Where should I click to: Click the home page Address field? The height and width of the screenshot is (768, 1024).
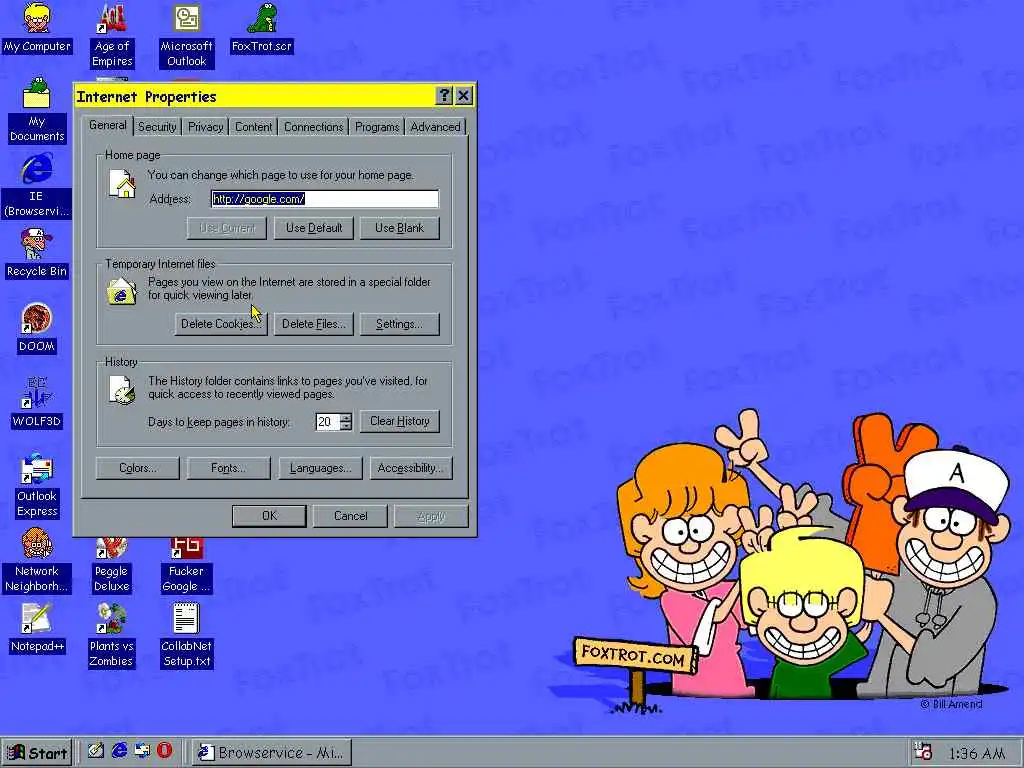(325, 199)
